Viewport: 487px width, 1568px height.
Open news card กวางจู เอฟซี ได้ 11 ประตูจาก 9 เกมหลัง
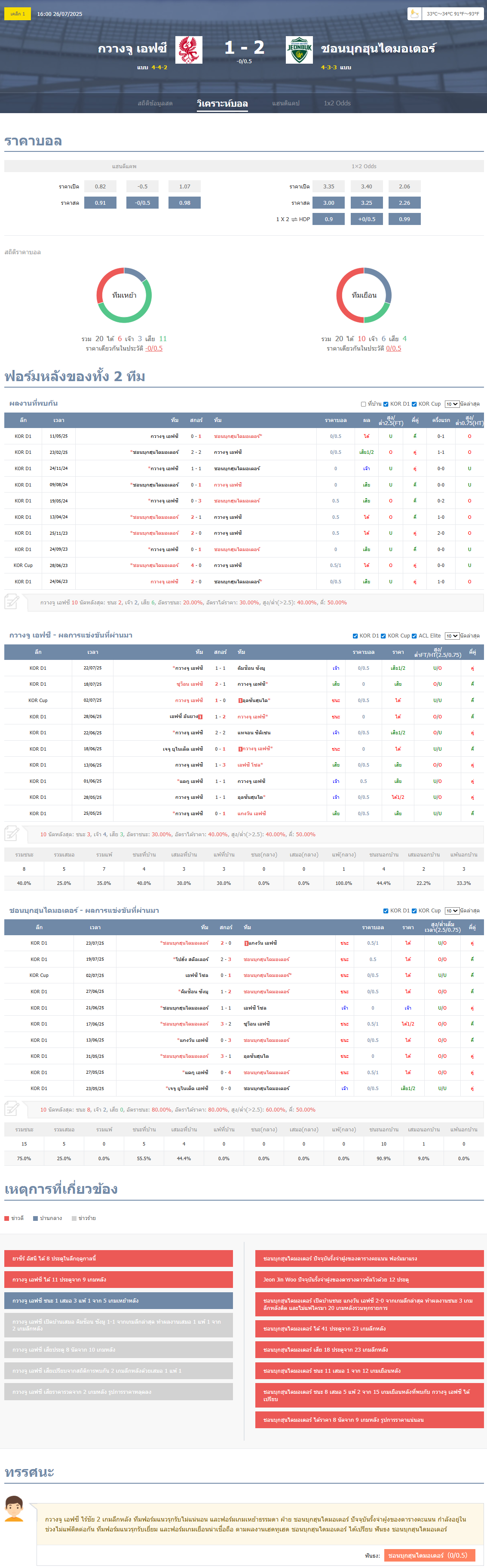coord(119,1279)
